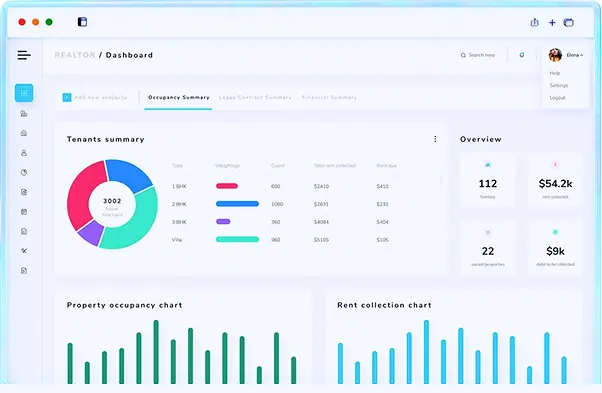Click the debt icon above $9k
Screen dimensions: 602x393
coord(555,232)
